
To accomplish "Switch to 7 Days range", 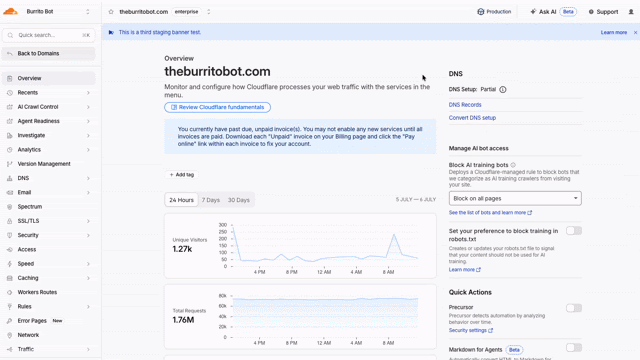I will click(211, 200).
